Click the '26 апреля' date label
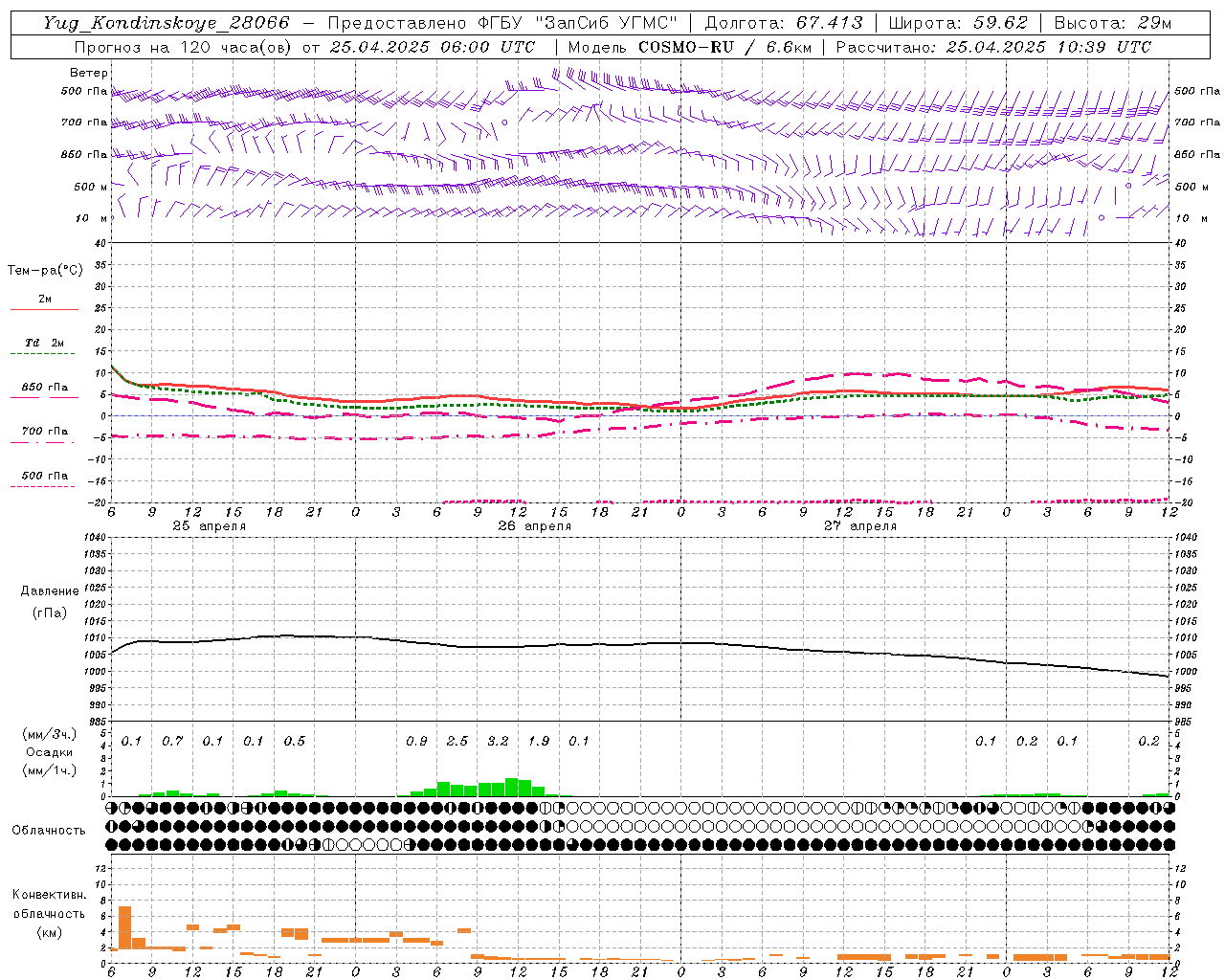 [534, 526]
